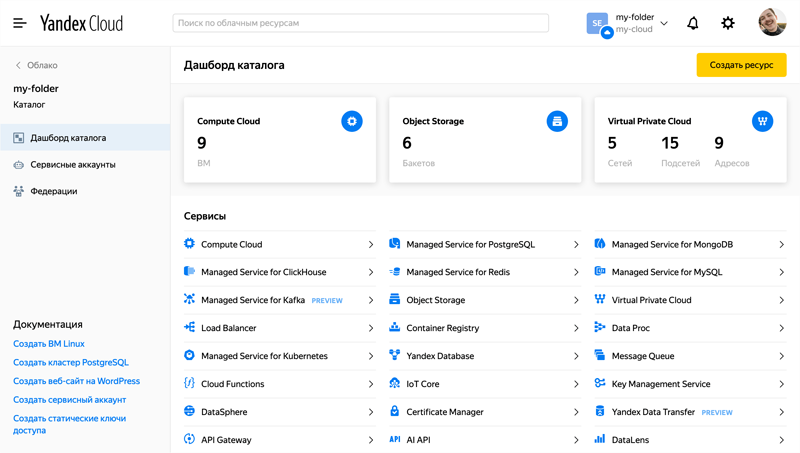Image resolution: width=800 pixels, height=453 pixels.
Task: Click the AI API icon
Action: (x=394, y=439)
